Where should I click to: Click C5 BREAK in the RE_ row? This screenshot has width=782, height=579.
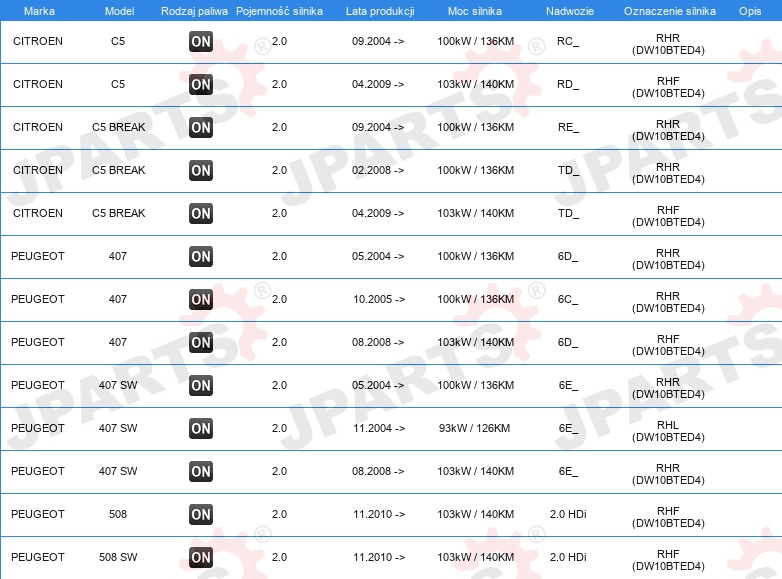pyautogui.click(x=119, y=127)
